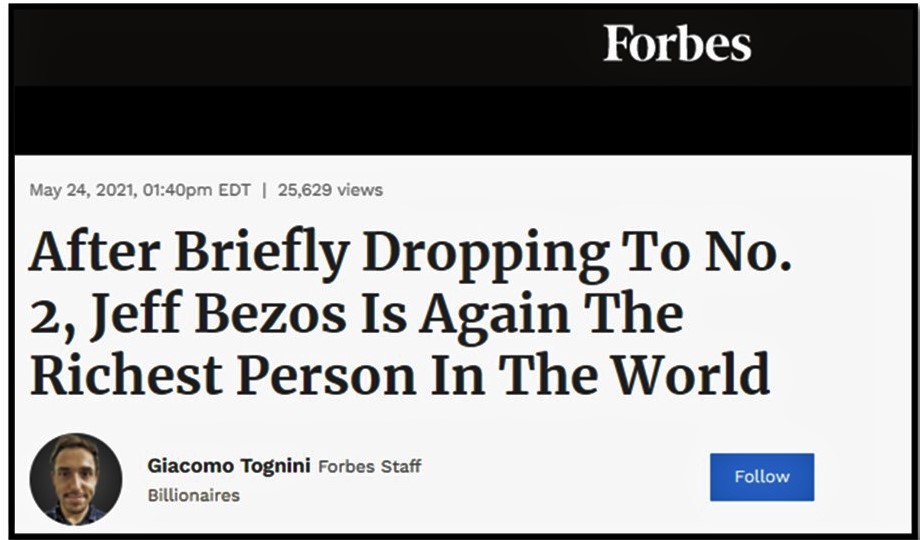
Task: Click the black banner below the Forbes header
Action: click(x=460, y=120)
